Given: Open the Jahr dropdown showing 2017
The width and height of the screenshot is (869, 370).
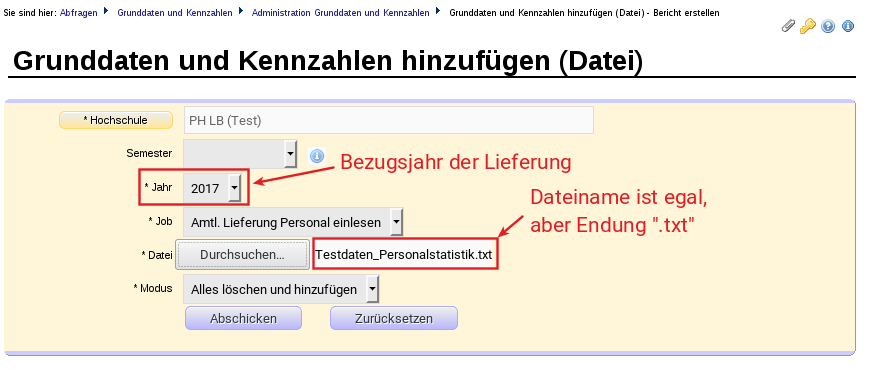Looking at the screenshot, I should click(x=212, y=188).
